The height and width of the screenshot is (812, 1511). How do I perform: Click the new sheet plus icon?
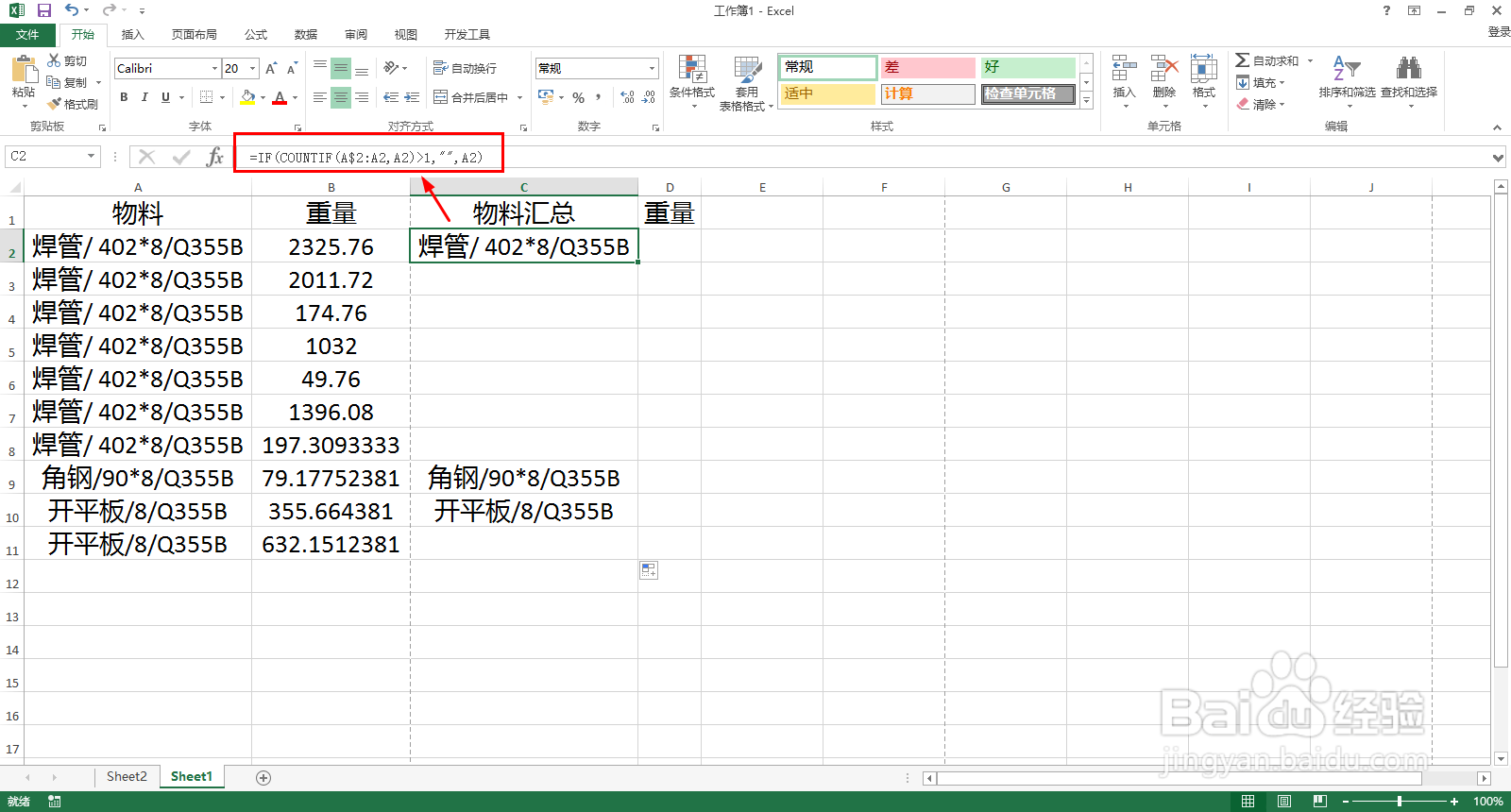(x=263, y=777)
